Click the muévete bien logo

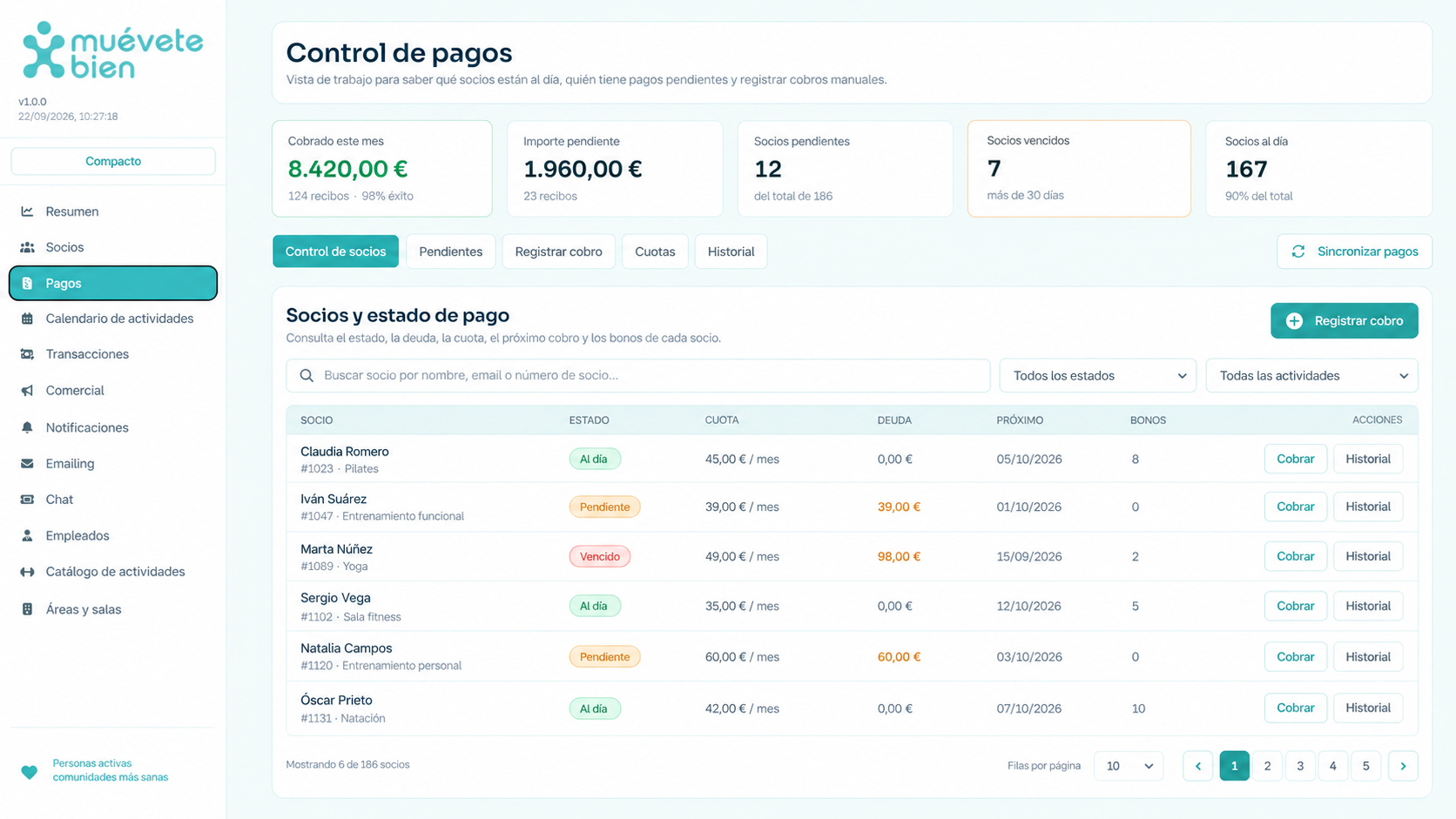[112, 50]
